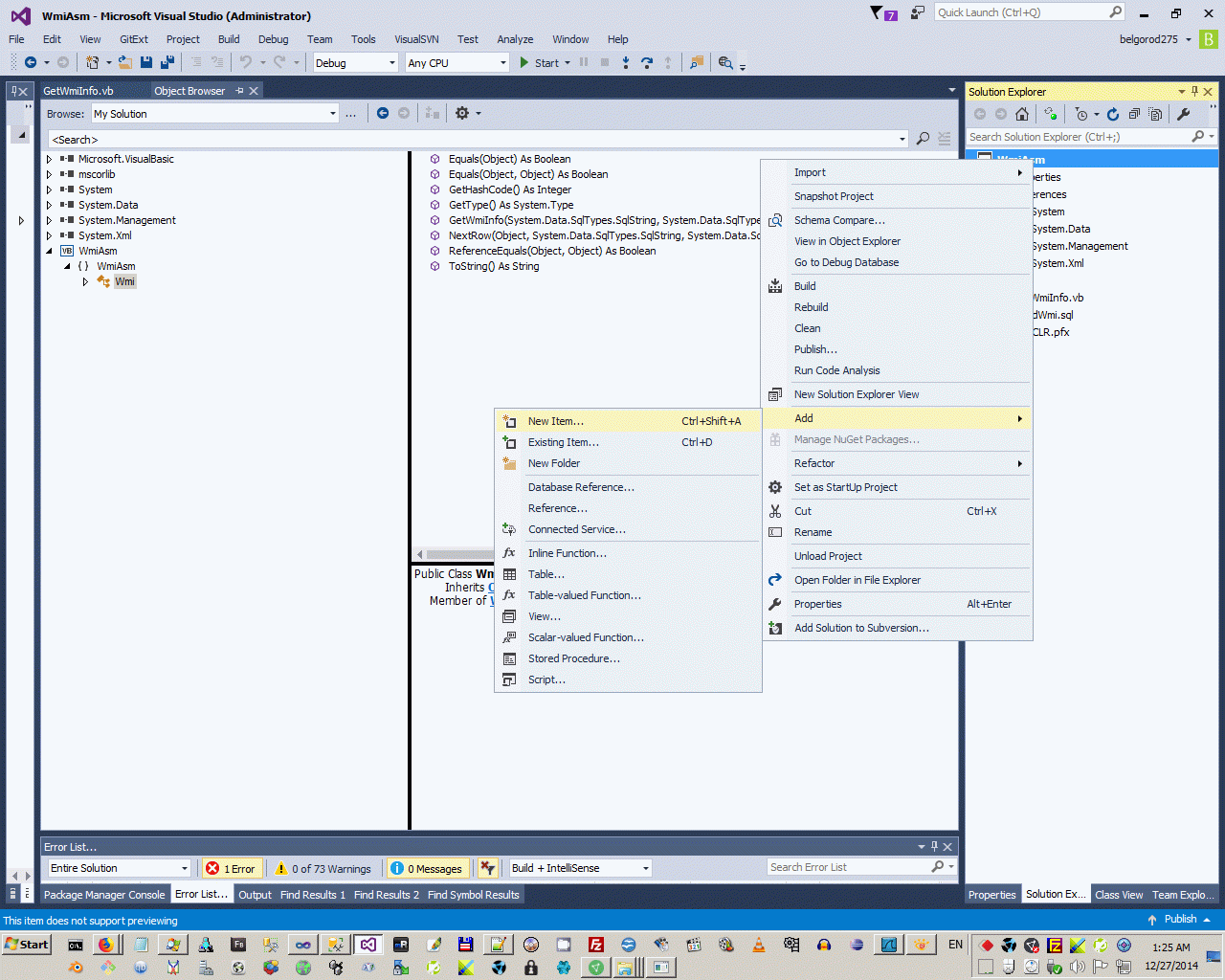1225x980 pixels.
Task: Click the Start debugging button
Action: click(x=539, y=62)
